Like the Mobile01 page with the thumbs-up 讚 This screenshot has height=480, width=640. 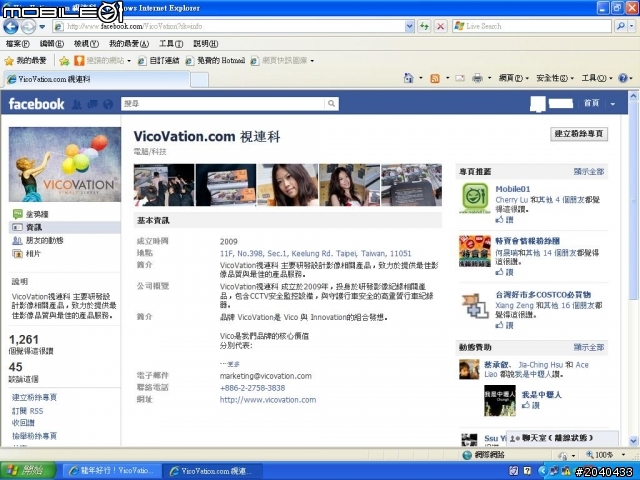tap(504, 220)
